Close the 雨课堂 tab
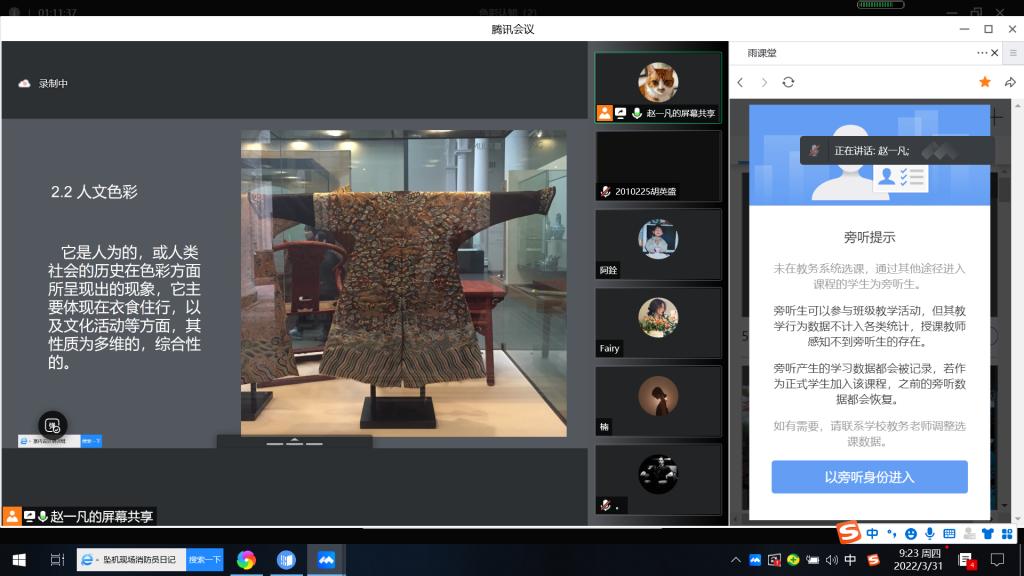Image resolution: width=1024 pixels, height=576 pixels. (996, 53)
